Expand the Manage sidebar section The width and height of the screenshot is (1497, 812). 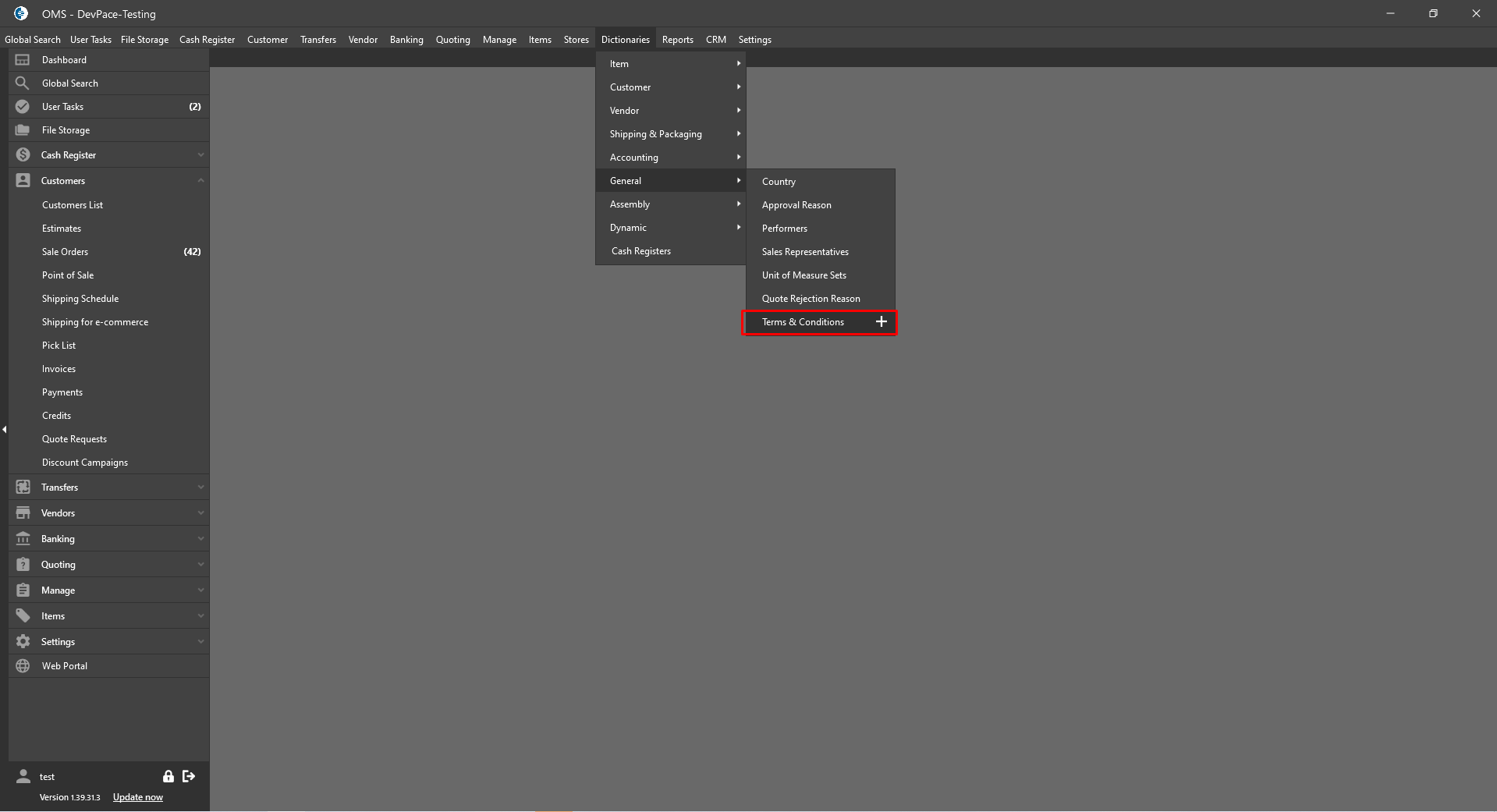pyautogui.click(x=200, y=590)
